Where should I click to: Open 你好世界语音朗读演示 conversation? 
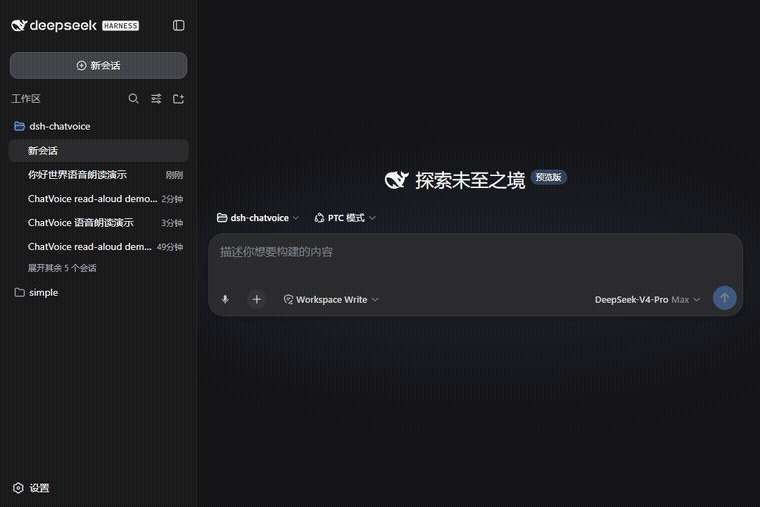98,174
